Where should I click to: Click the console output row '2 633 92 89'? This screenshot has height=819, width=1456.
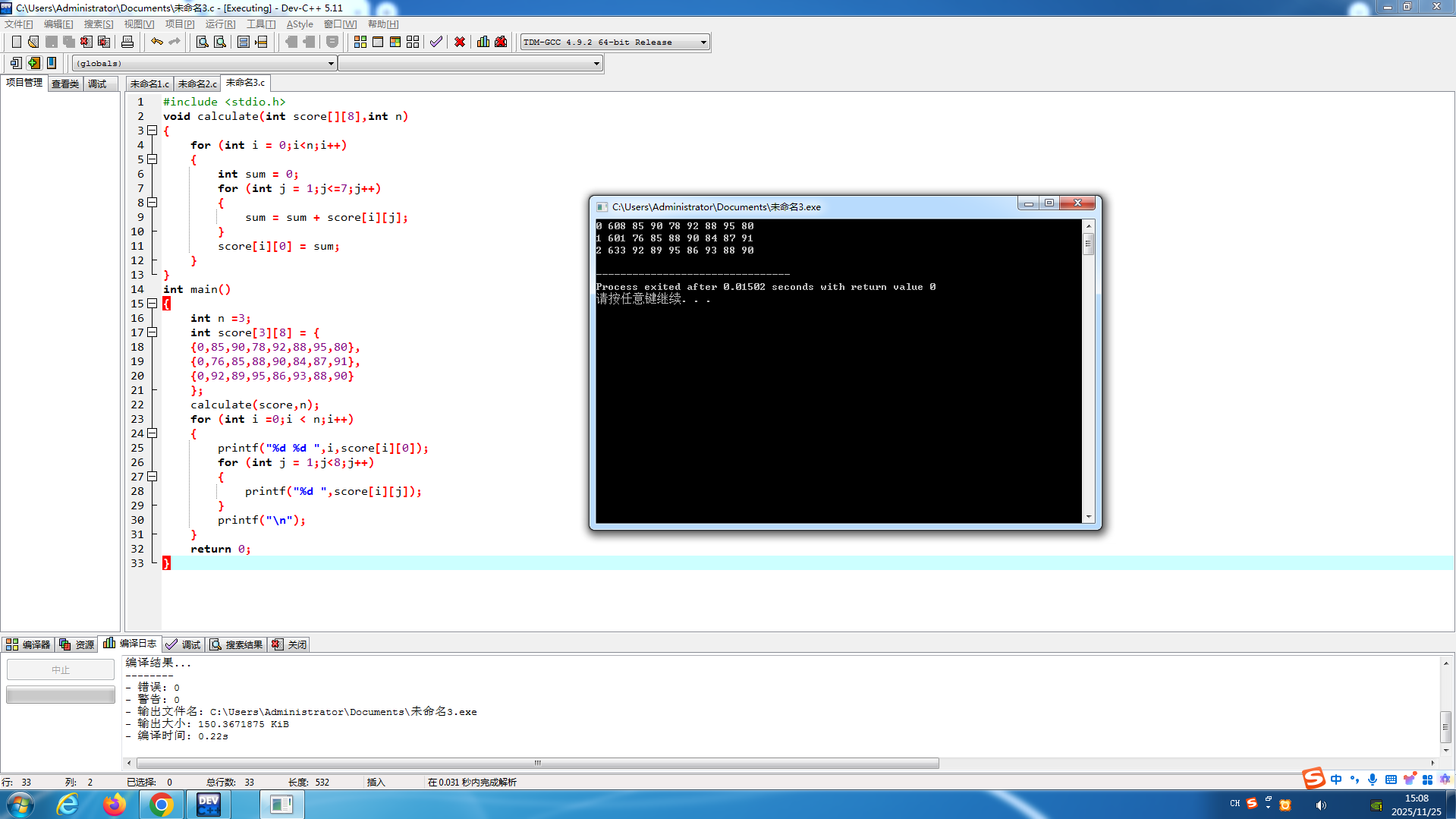[675, 250]
